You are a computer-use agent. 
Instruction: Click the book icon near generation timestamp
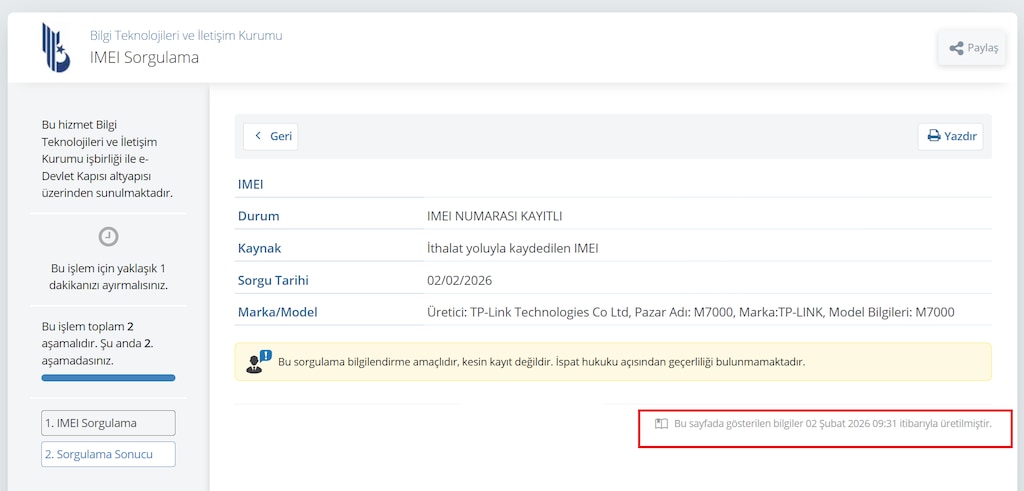(661, 424)
